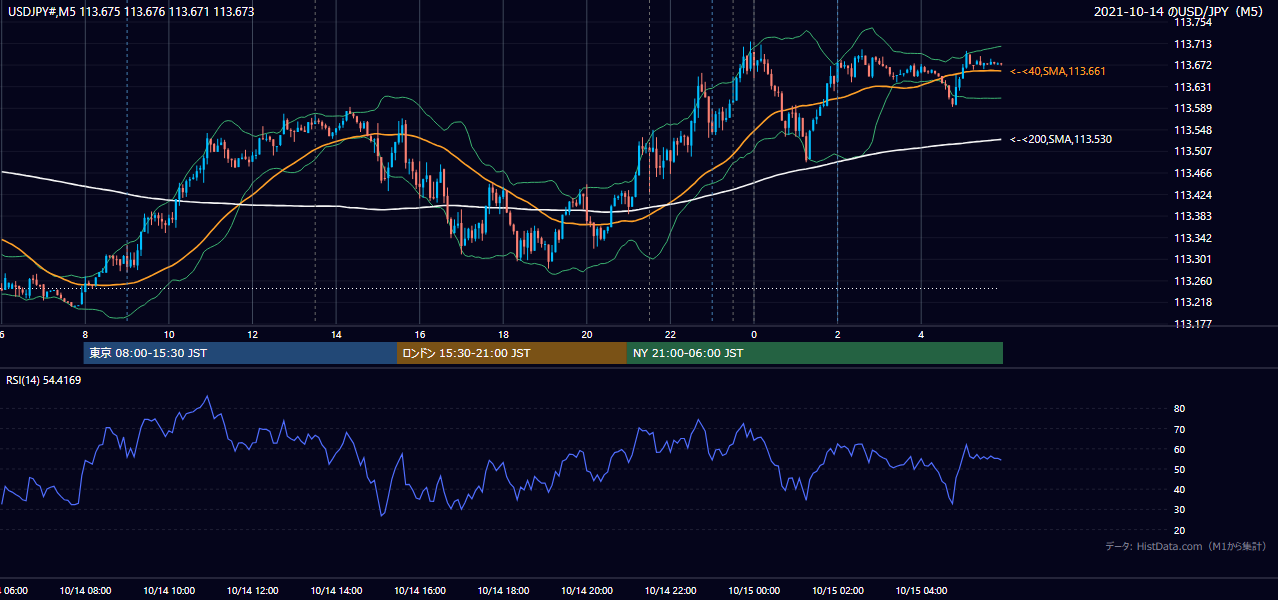Click the 10/14 18:00 date axis label

tap(503, 590)
